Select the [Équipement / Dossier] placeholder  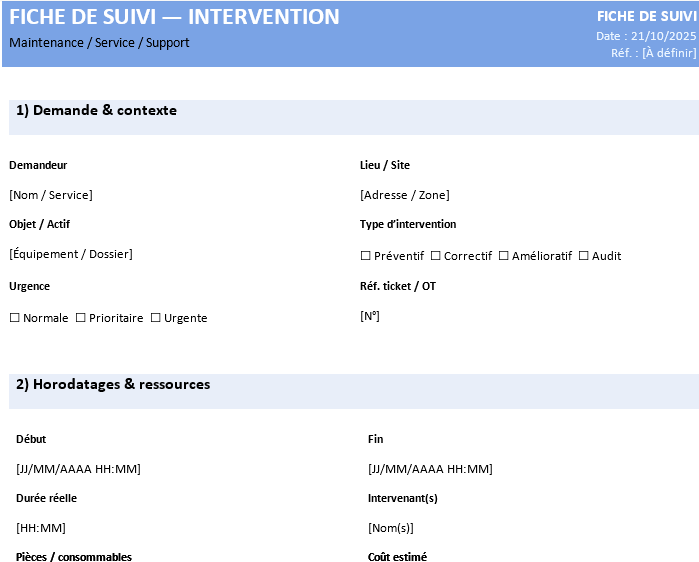70,254
